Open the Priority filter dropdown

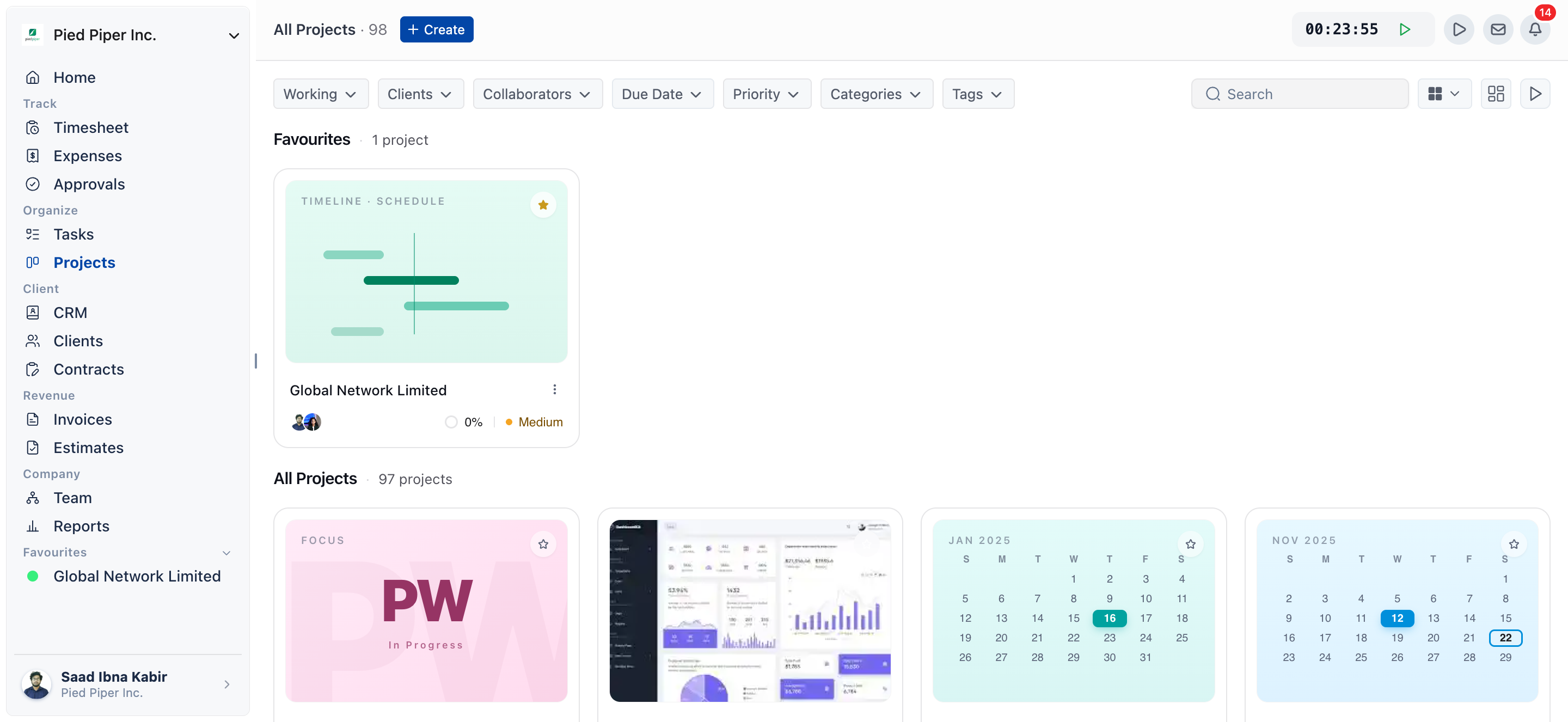(767, 94)
